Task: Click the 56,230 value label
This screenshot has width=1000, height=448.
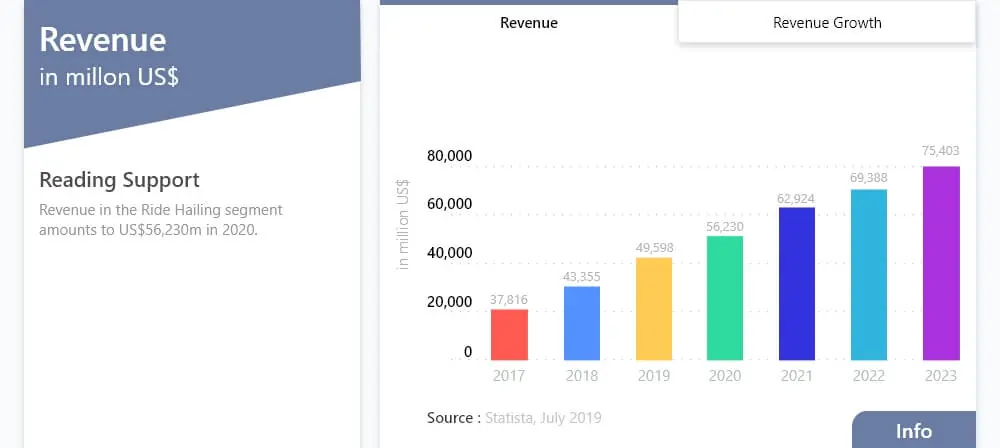Action: click(725, 227)
